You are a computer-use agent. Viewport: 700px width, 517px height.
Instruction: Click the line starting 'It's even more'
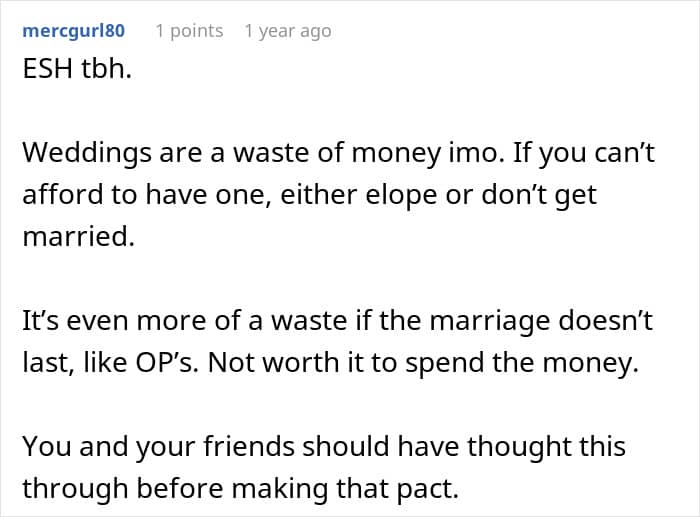coord(338,321)
